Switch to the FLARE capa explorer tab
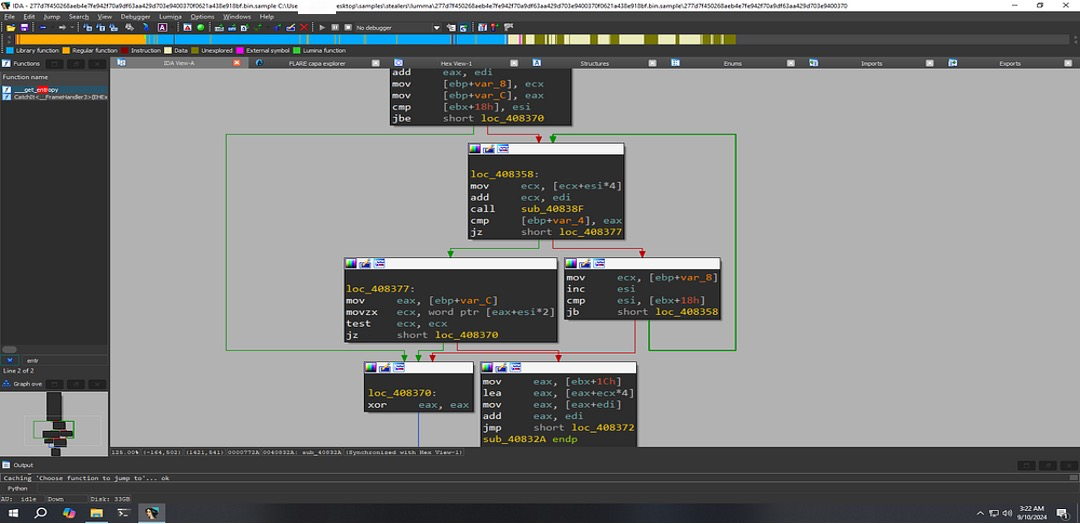 click(x=315, y=63)
